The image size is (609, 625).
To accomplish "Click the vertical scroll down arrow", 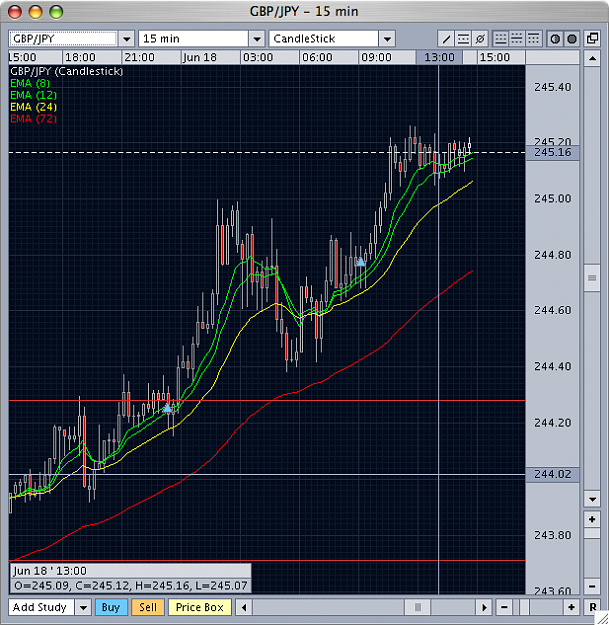I will [x=592, y=499].
